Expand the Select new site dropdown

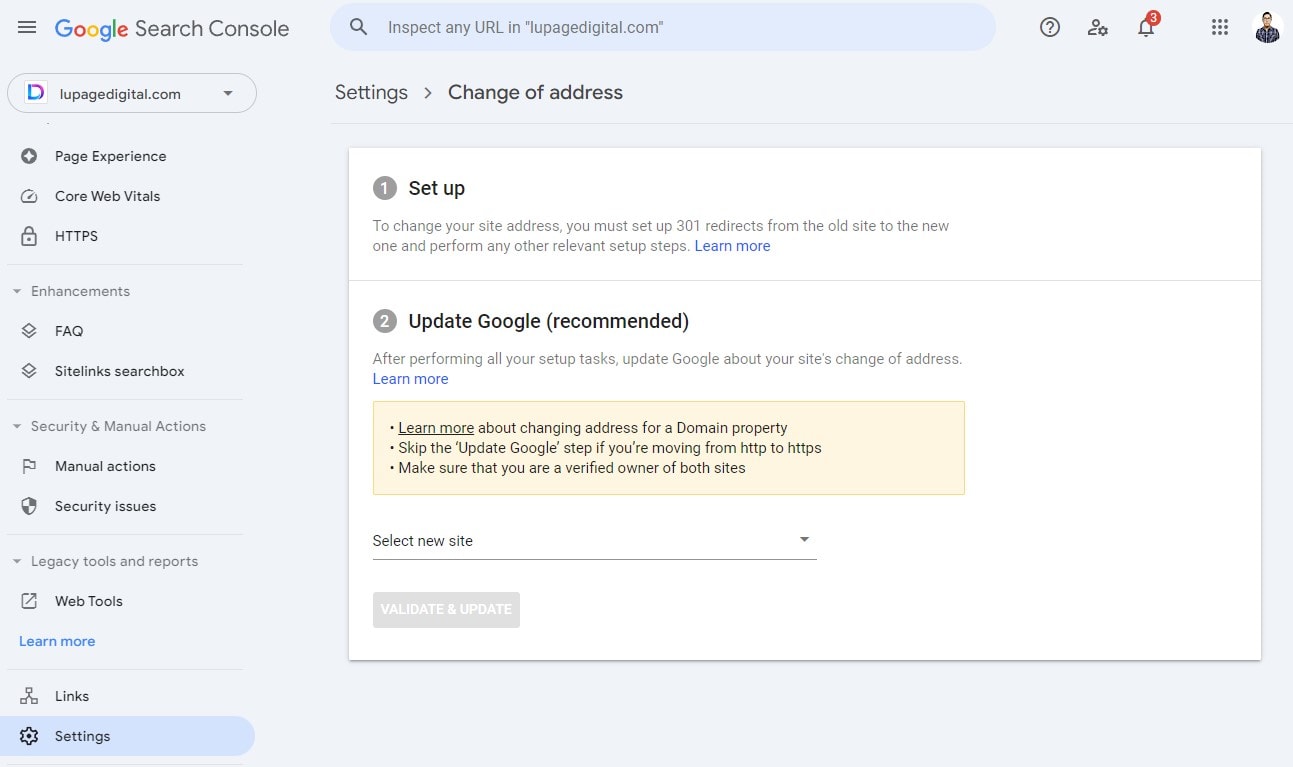point(594,540)
